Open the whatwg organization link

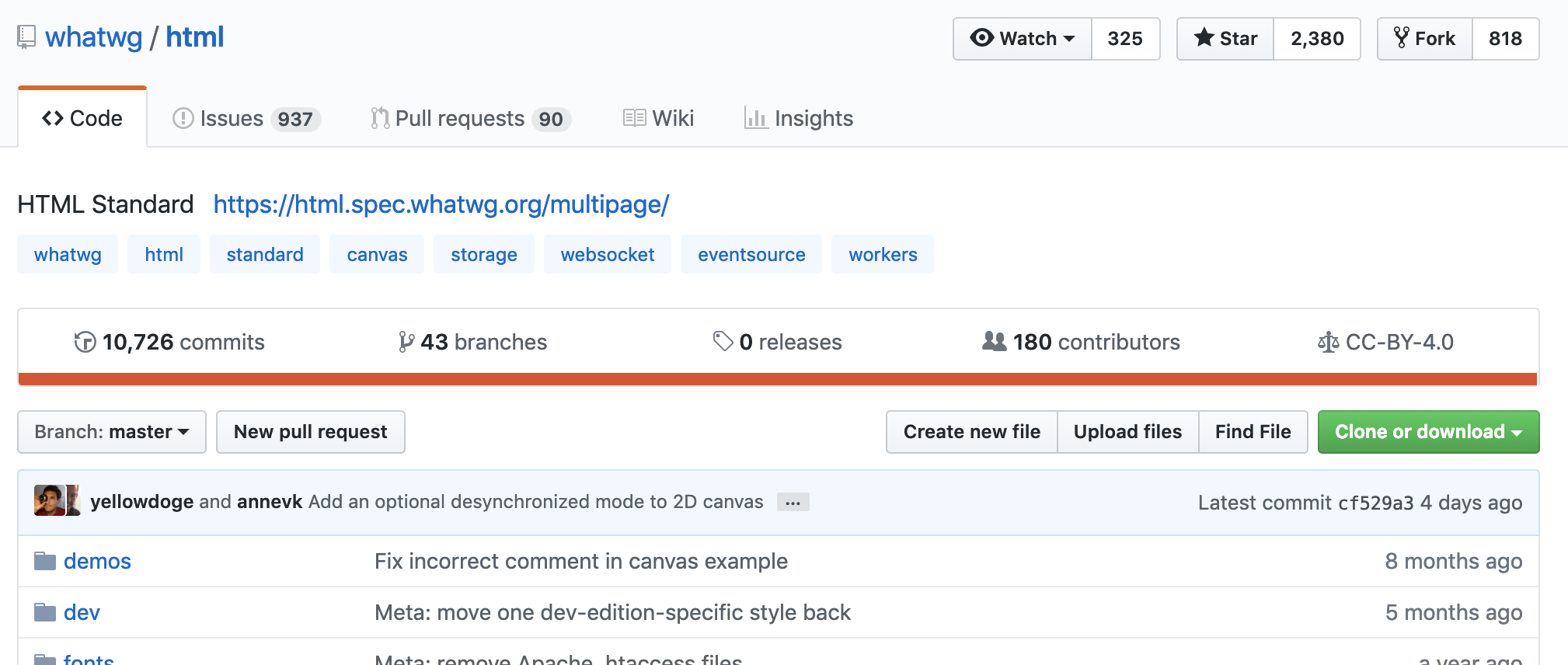[94, 37]
